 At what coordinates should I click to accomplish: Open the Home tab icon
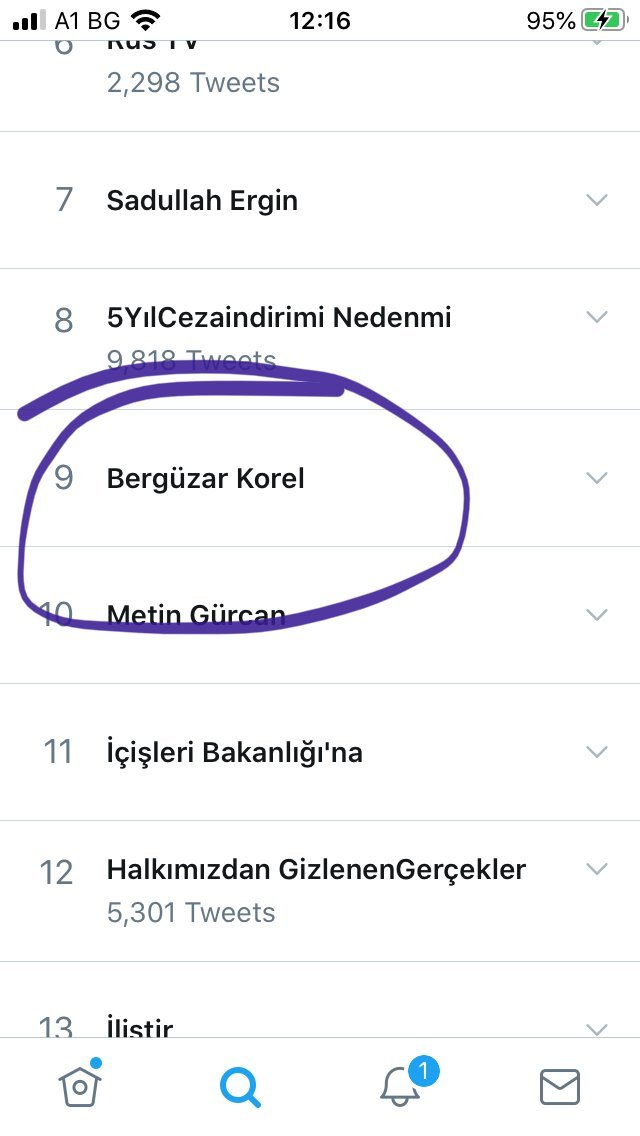click(x=81, y=1085)
